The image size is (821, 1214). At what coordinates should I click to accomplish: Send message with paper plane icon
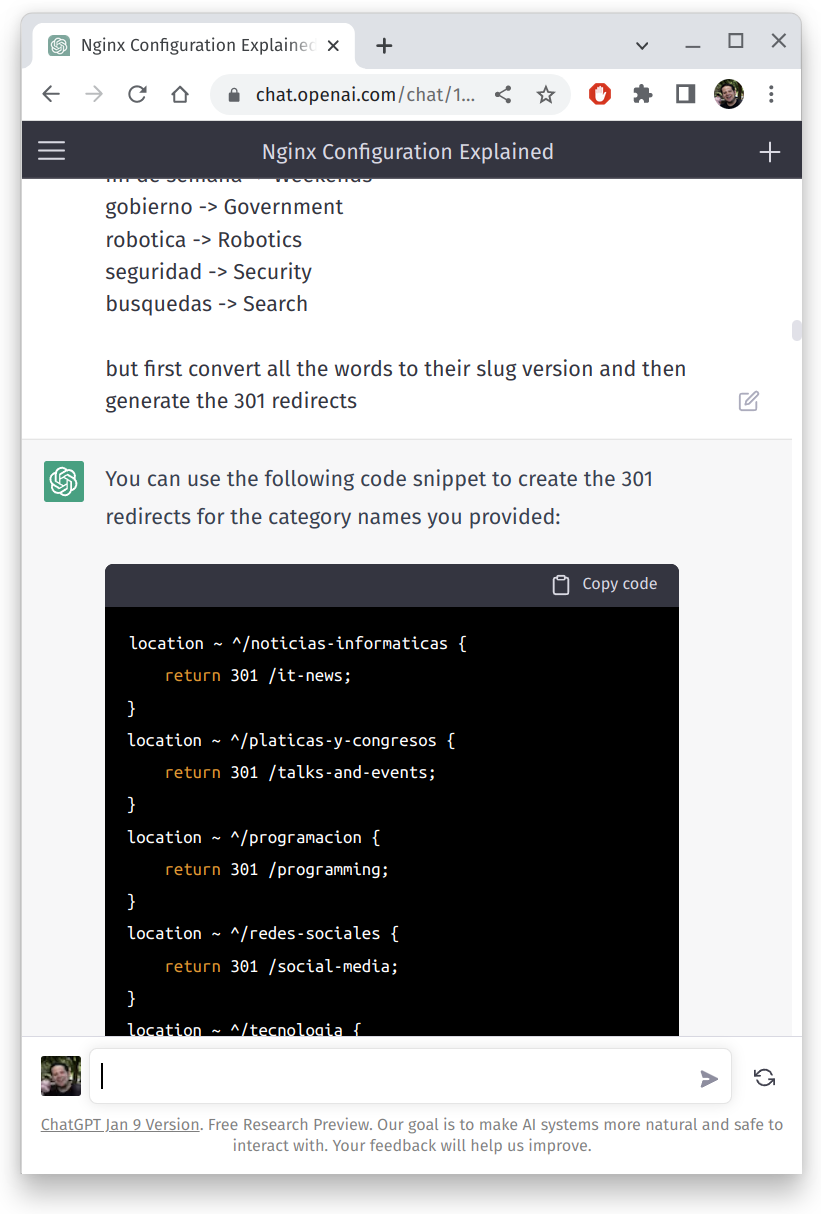point(708,1078)
